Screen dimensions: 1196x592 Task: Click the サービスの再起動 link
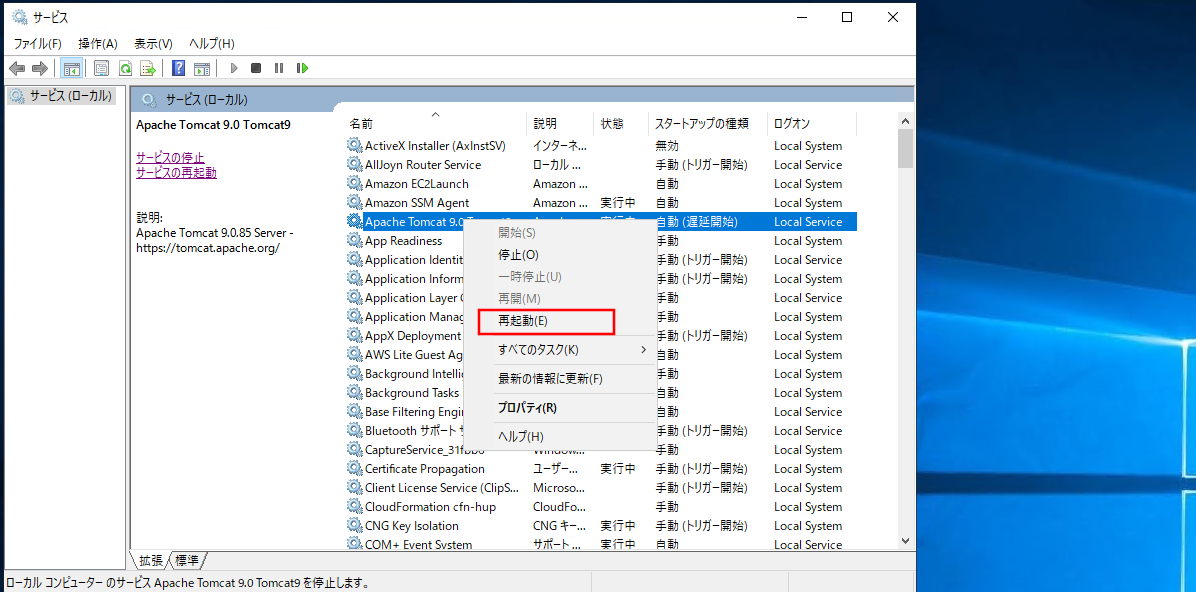coord(176,173)
